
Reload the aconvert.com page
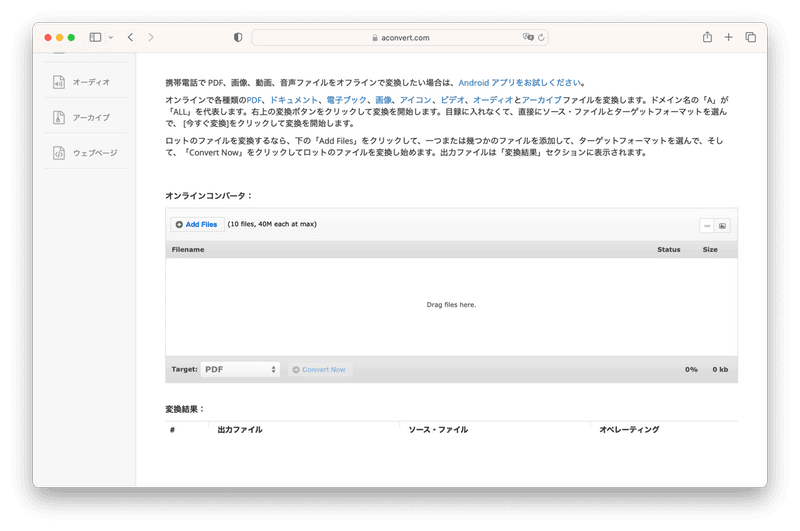coord(541,37)
